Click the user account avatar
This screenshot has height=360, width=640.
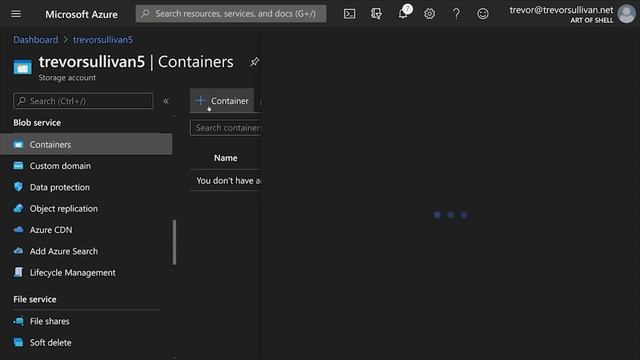pyautogui.click(x=627, y=14)
